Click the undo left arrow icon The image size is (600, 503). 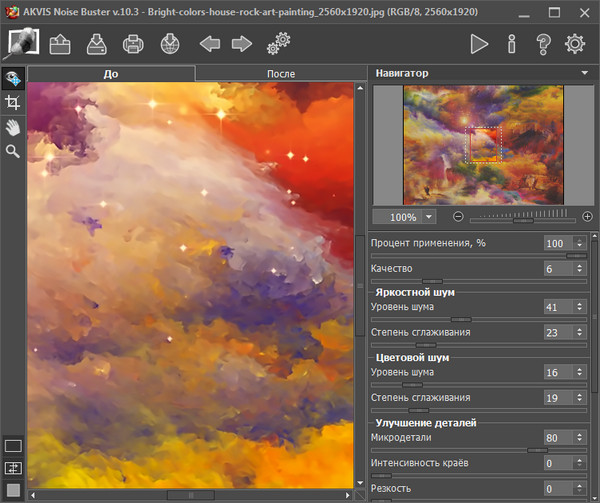[209, 44]
